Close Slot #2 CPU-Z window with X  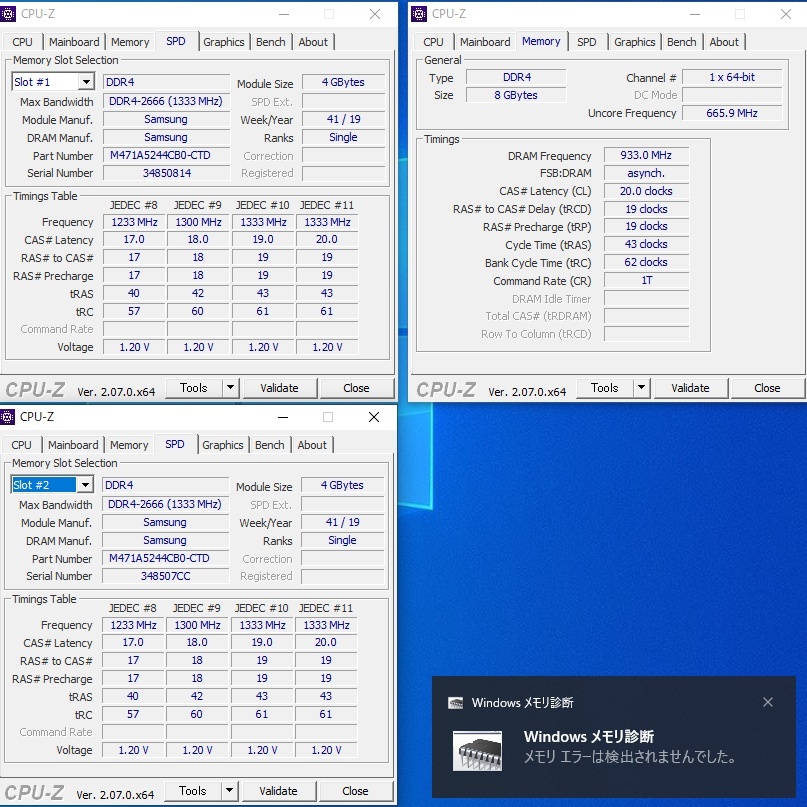tap(374, 417)
